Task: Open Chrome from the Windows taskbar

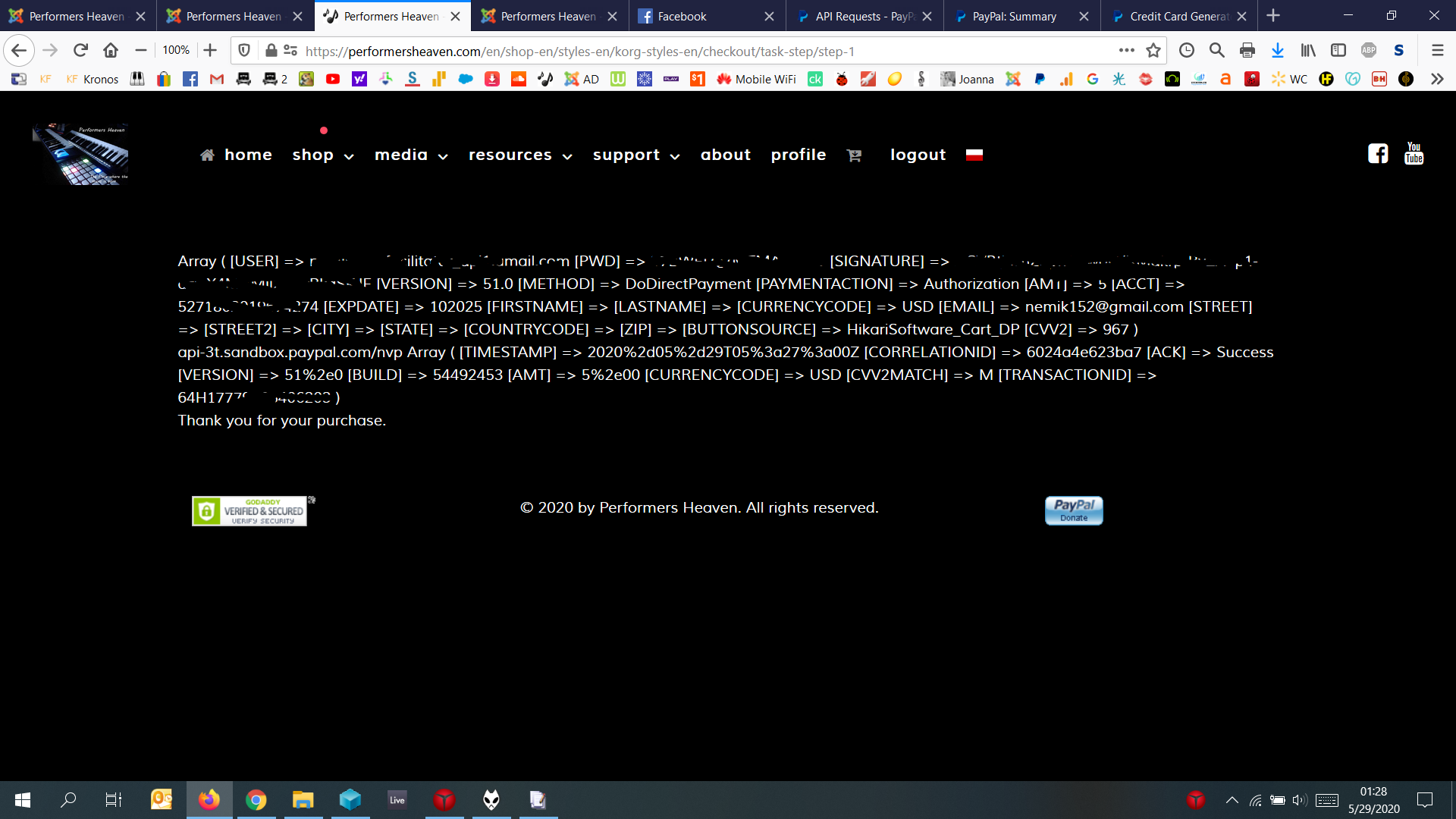Action: 256,800
